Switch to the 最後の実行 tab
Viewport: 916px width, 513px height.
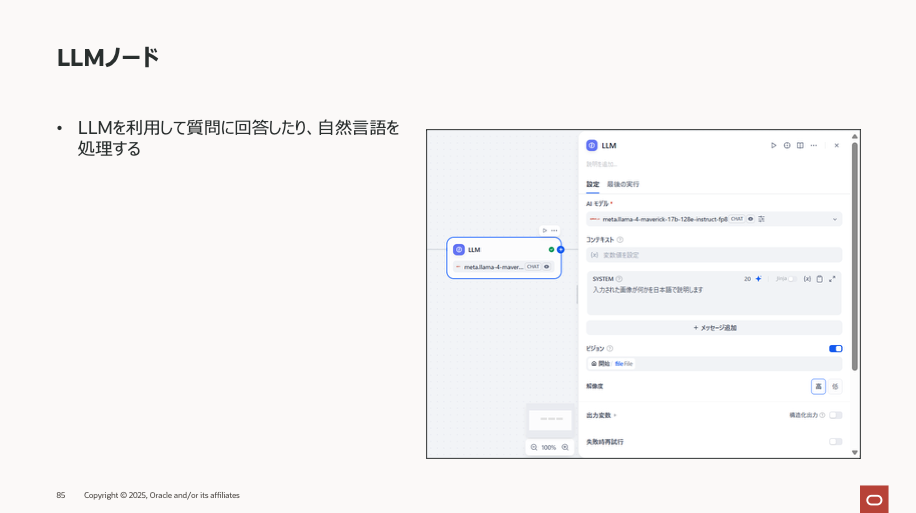[623, 184]
